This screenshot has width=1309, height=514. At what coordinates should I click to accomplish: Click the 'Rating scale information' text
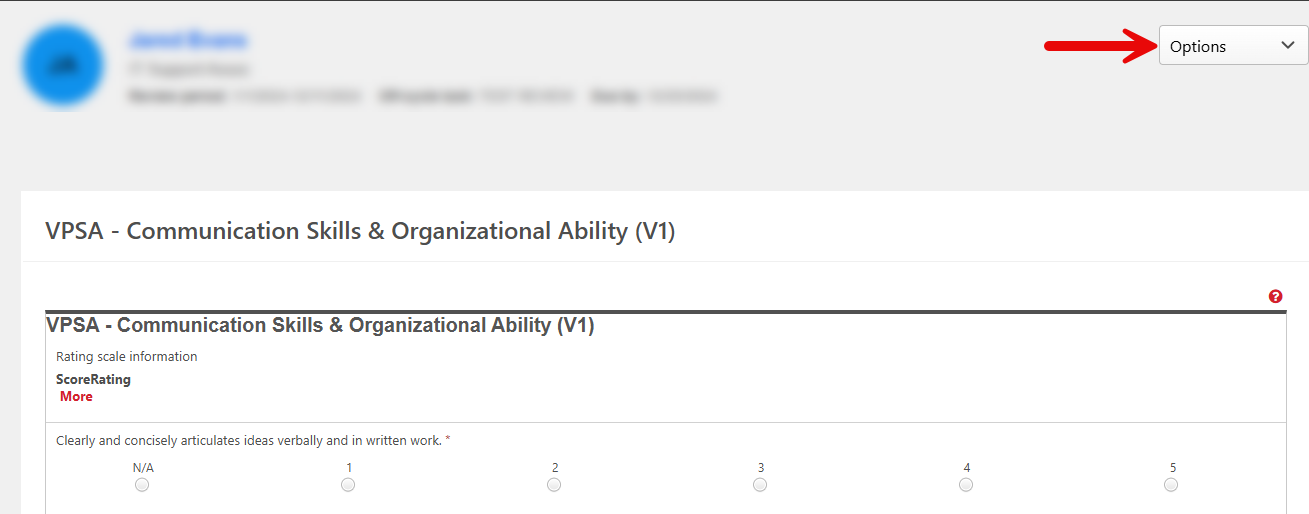pyautogui.click(x=127, y=357)
